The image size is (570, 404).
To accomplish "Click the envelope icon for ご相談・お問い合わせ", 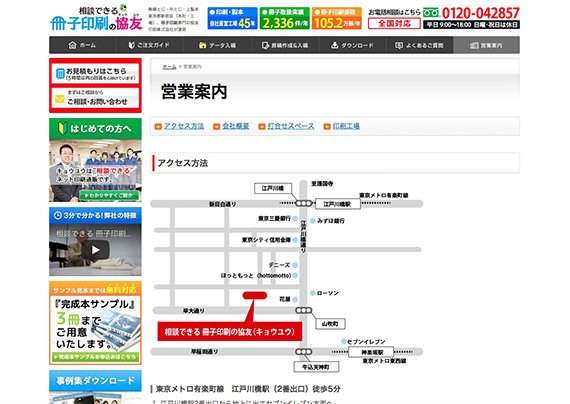I will tap(60, 99).
